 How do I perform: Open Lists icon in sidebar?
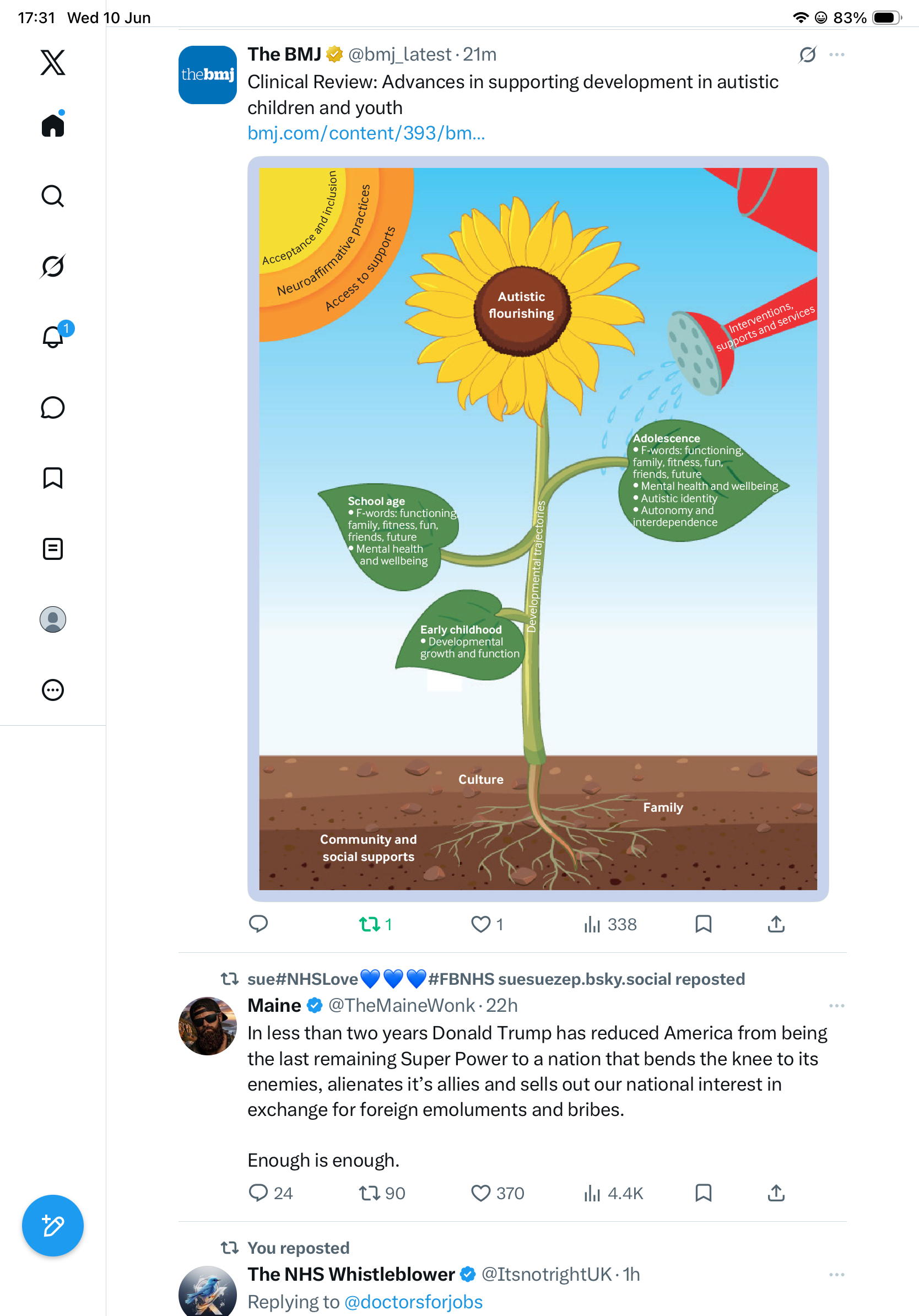click(53, 548)
